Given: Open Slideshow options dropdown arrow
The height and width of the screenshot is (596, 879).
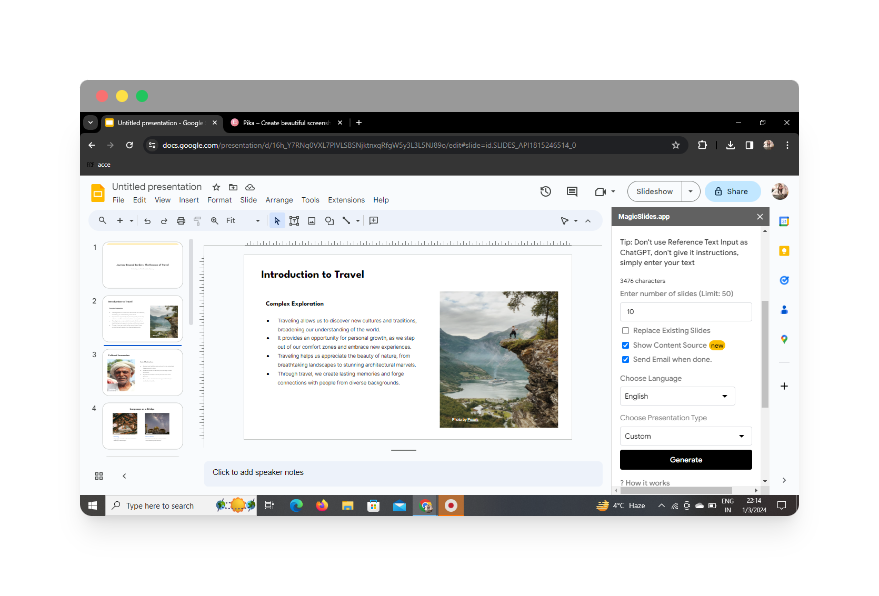Looking at the screenshot, I should (691, 192).
